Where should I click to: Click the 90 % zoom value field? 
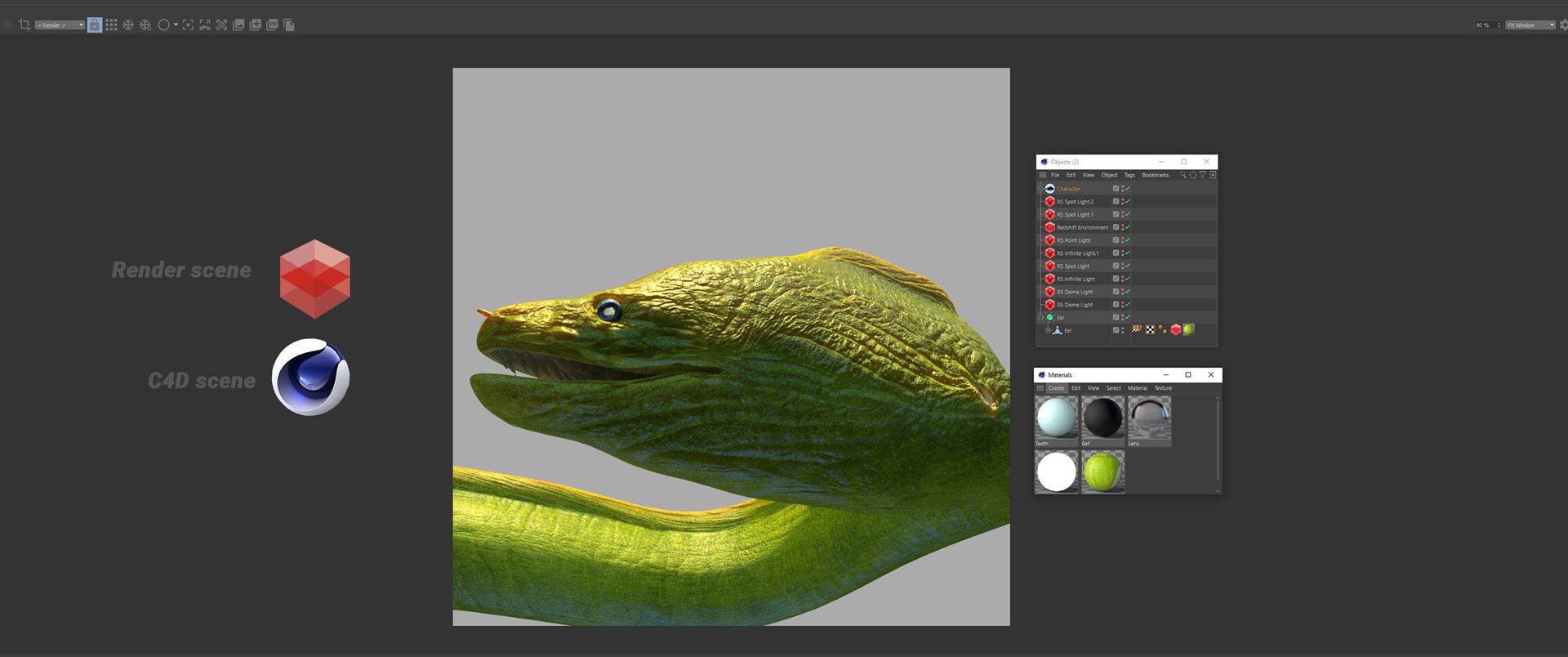coord(1487,25)
